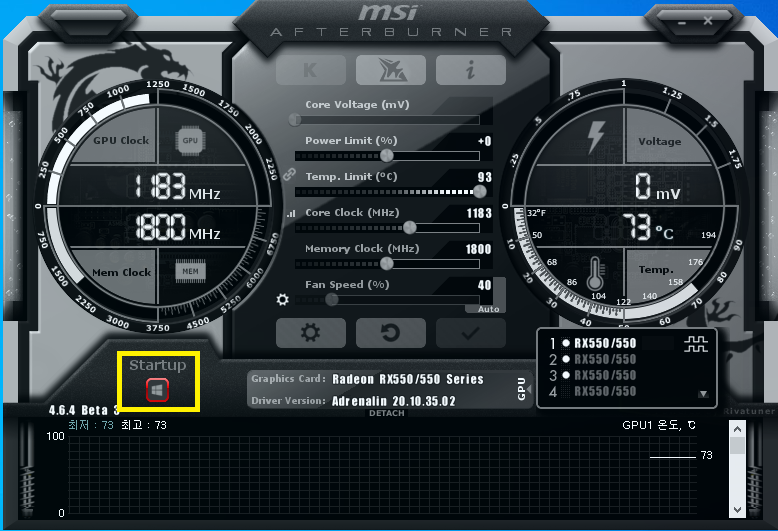Show system information with the i button
This screenshot has width=778, height=531.
pos(470,70)
